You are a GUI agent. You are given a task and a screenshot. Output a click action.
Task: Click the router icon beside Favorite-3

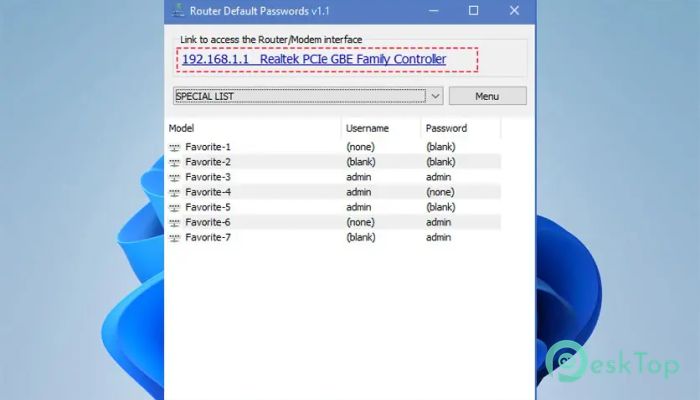(x=175, y=178)
